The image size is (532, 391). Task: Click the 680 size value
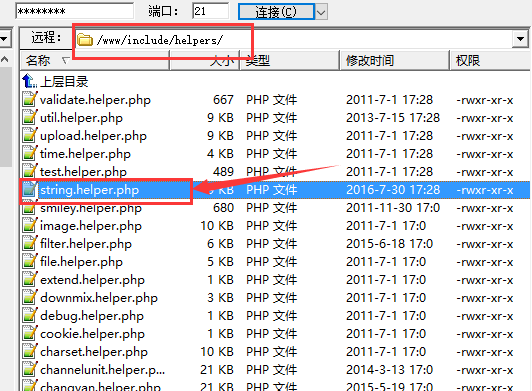[x=223, y=208]
